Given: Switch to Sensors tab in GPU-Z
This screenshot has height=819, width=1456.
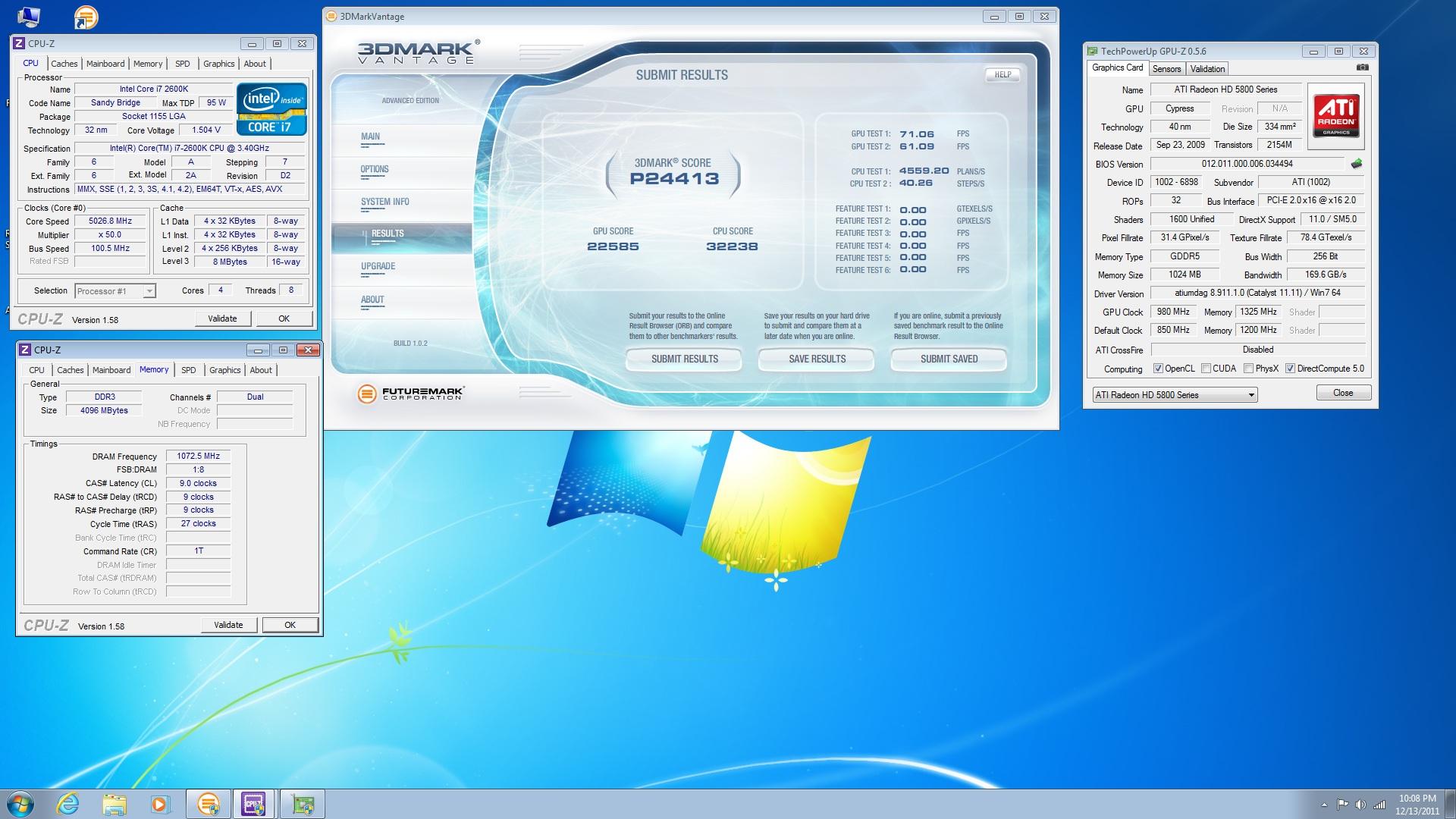Looking at the screenshot, I should click(x=1166, y=69).
